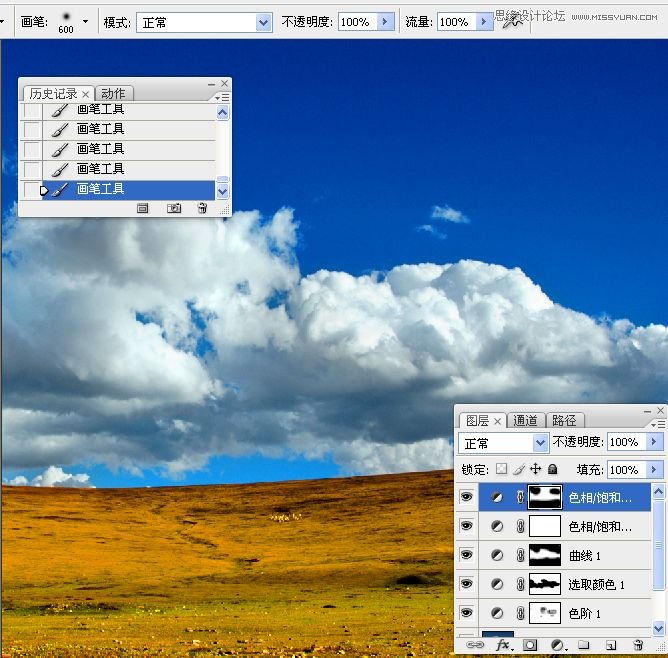Hide the 曲线 1 layer
The image size is (668, 658).
click(x=466, y=555)
